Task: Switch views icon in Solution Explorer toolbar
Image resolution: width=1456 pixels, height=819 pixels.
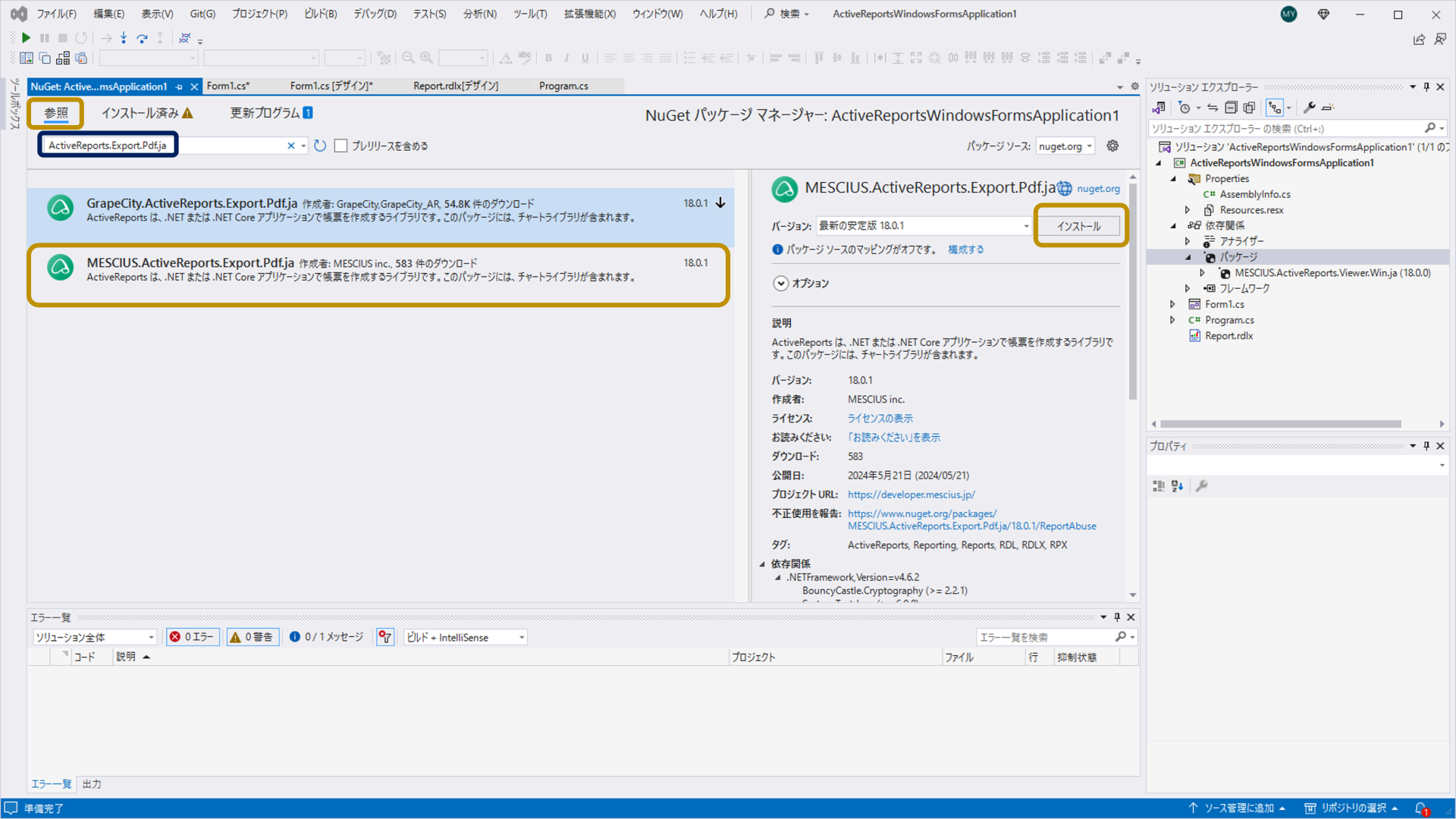Action: (1159, 108)
